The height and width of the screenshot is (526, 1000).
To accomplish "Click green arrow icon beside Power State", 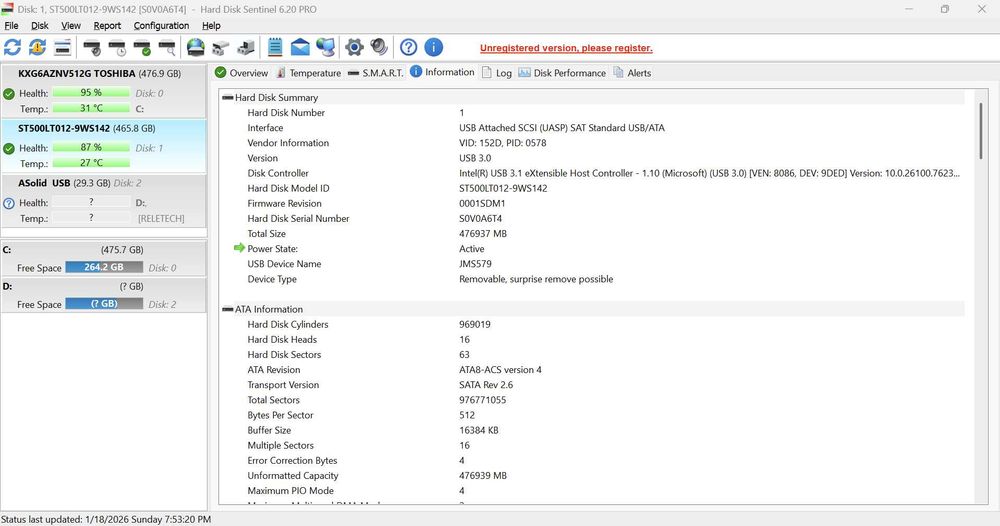I will [239, 248].
